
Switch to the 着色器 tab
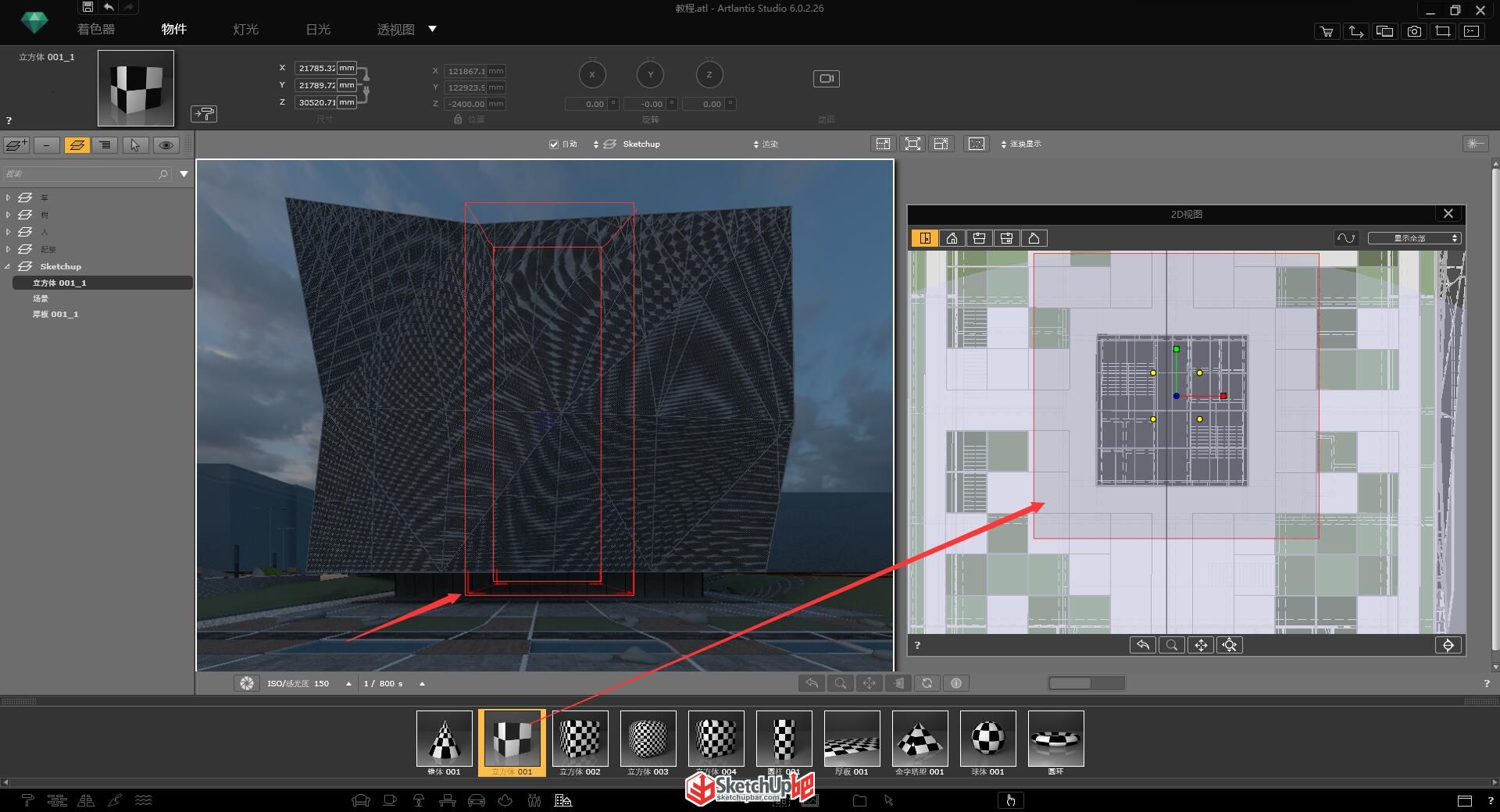point(95,29)
